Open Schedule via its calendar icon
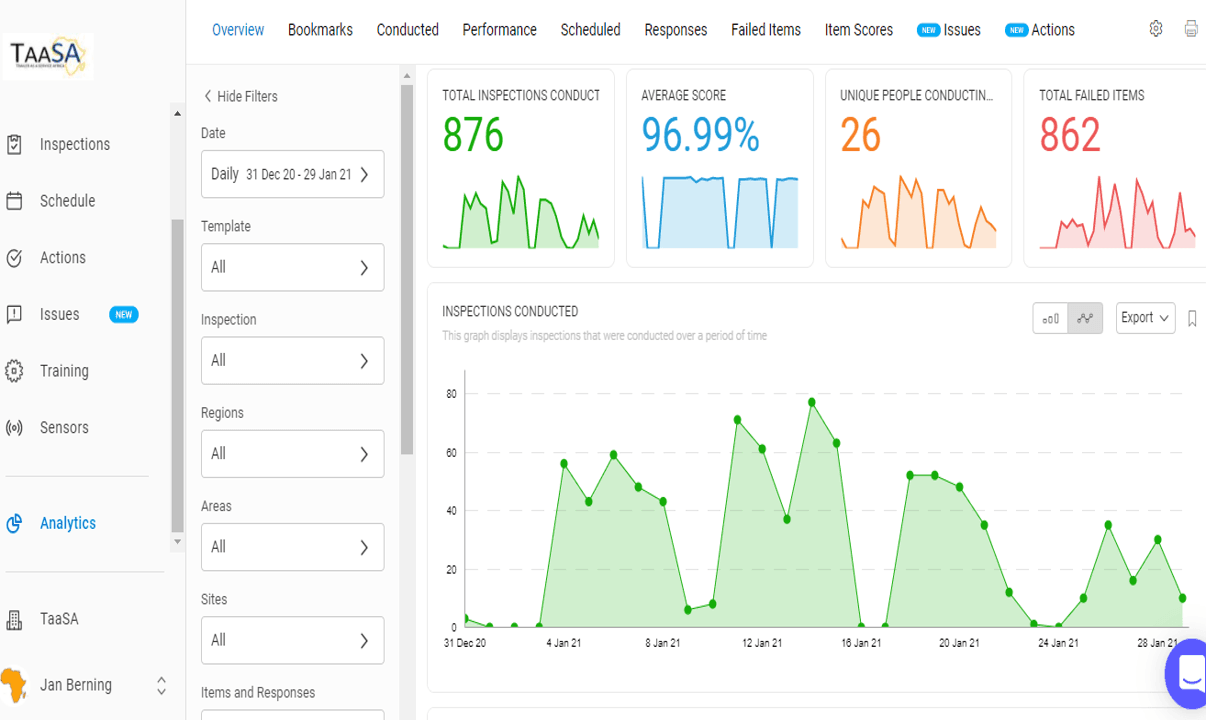 pyautogui.click(x=14, y=201)
